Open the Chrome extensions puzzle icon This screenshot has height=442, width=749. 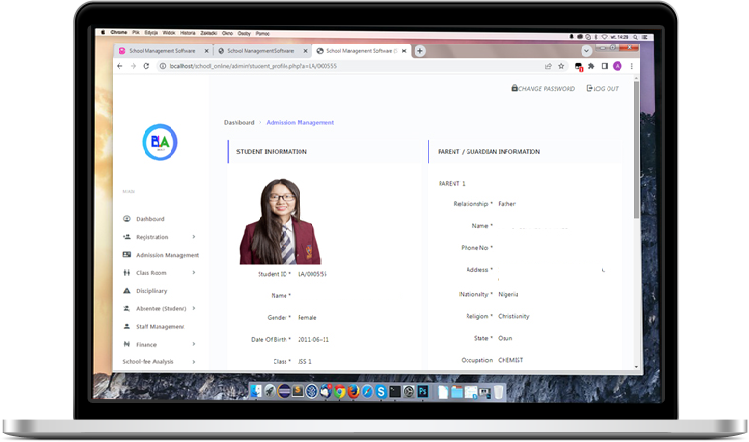click(591, 66)
